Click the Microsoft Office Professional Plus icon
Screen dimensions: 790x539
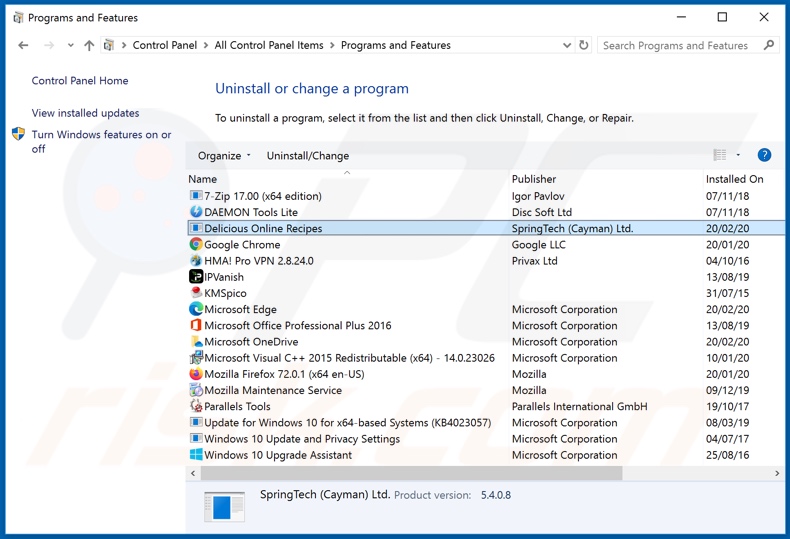pos(195,325)
